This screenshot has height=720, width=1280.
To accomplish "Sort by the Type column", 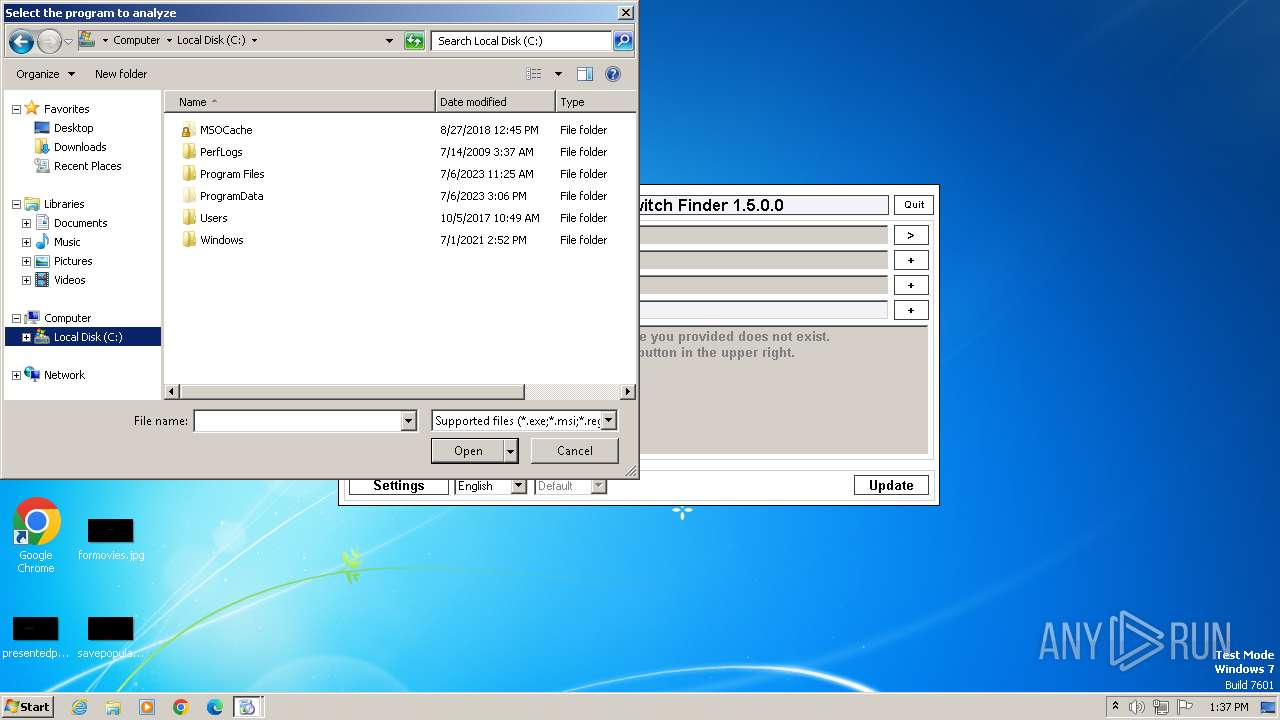I will 595,102.
